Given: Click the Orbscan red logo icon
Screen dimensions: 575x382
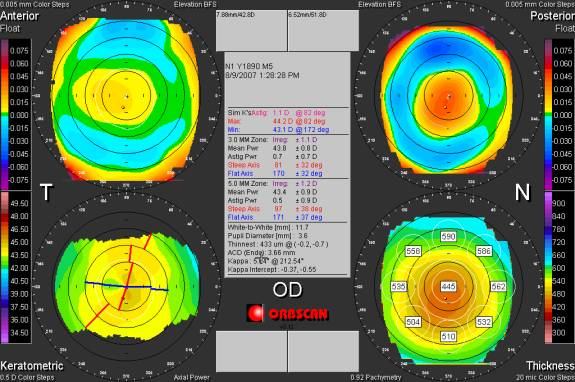Looking at the screenshot, I should 255,313.
